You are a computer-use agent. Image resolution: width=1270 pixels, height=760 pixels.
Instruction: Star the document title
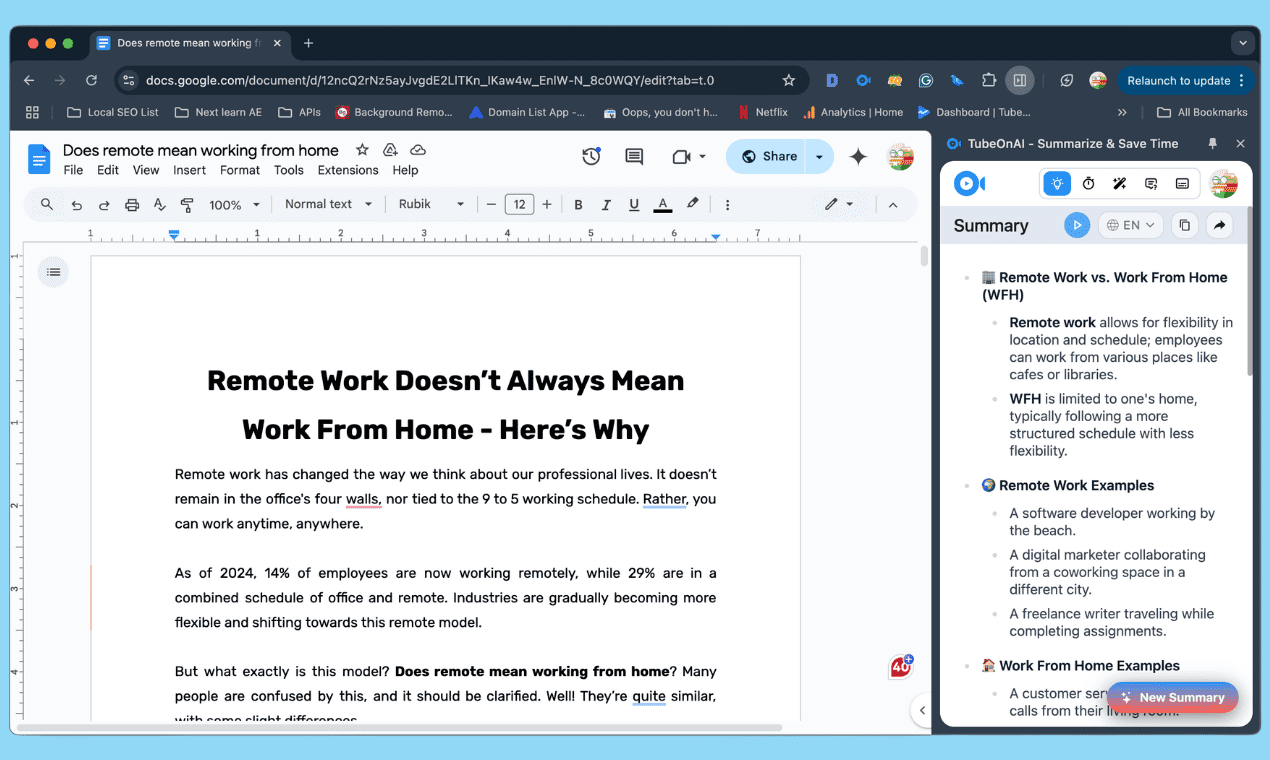(362, 150)
